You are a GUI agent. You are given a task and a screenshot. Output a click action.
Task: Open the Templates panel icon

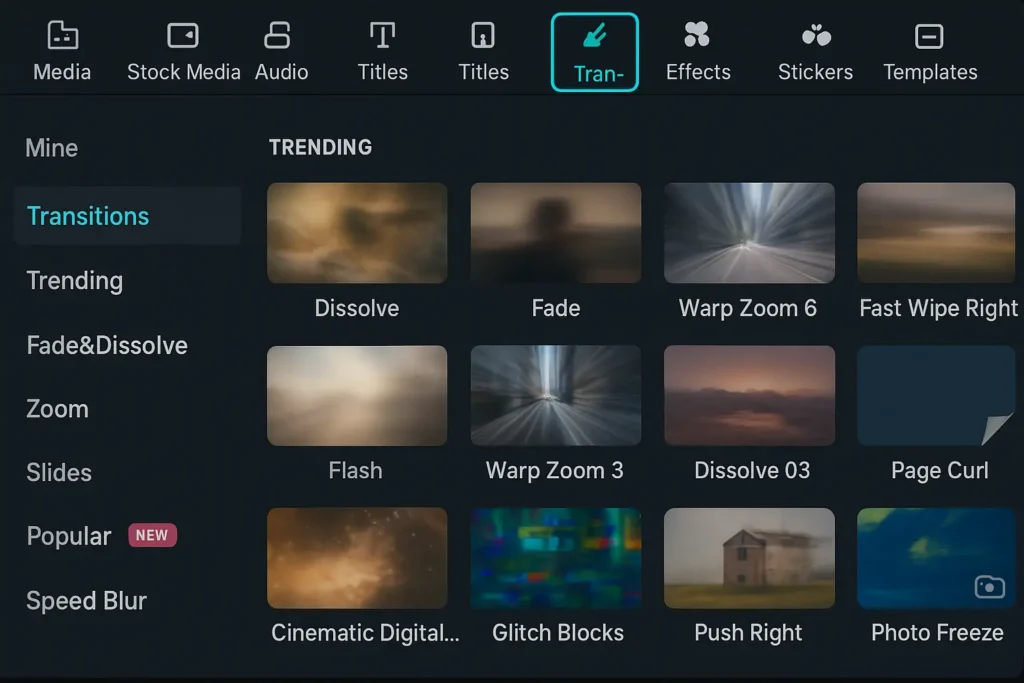pos(929,37)
